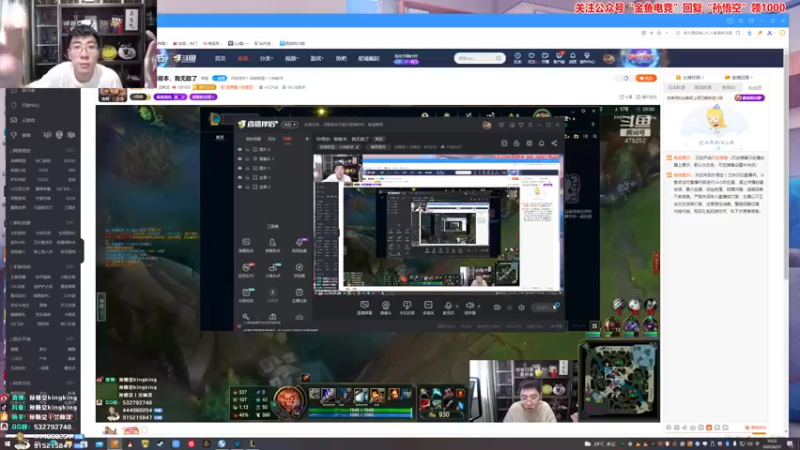Collapse the second category section in left sidebar
Screen dimensions: 800x450
pos(70,223)
